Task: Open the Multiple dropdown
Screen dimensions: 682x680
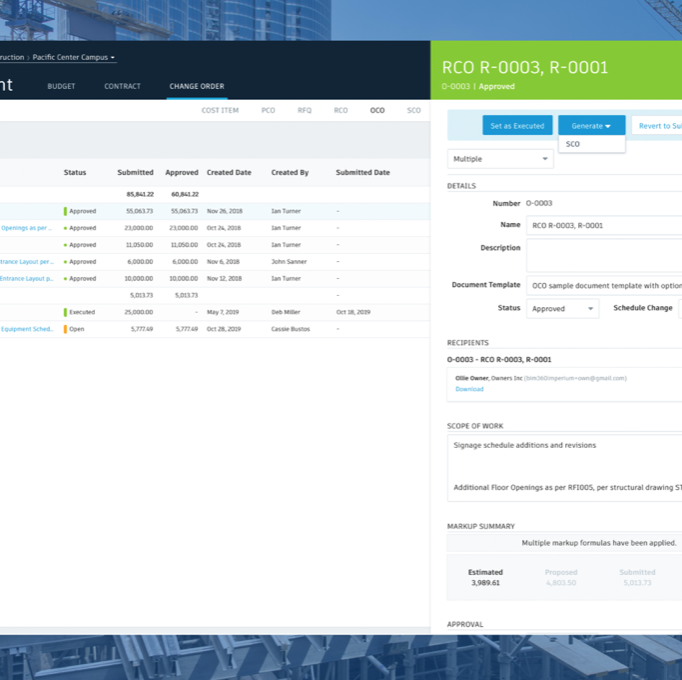Action: 500,159
